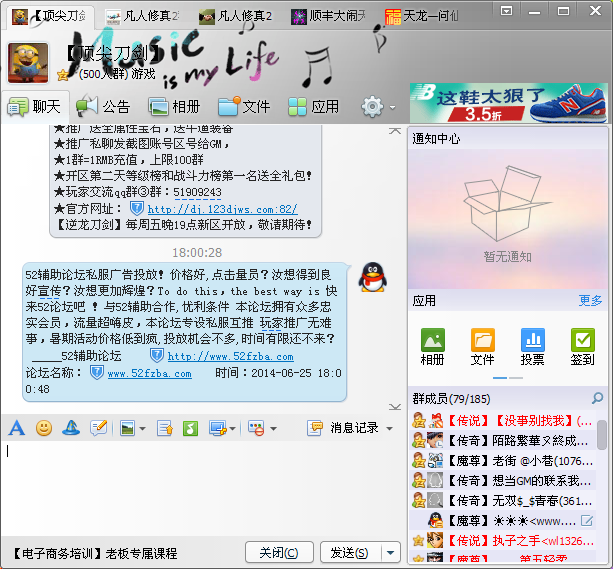Click the 关闭(C) button
The image size is (613, 569).
(279, 553)
